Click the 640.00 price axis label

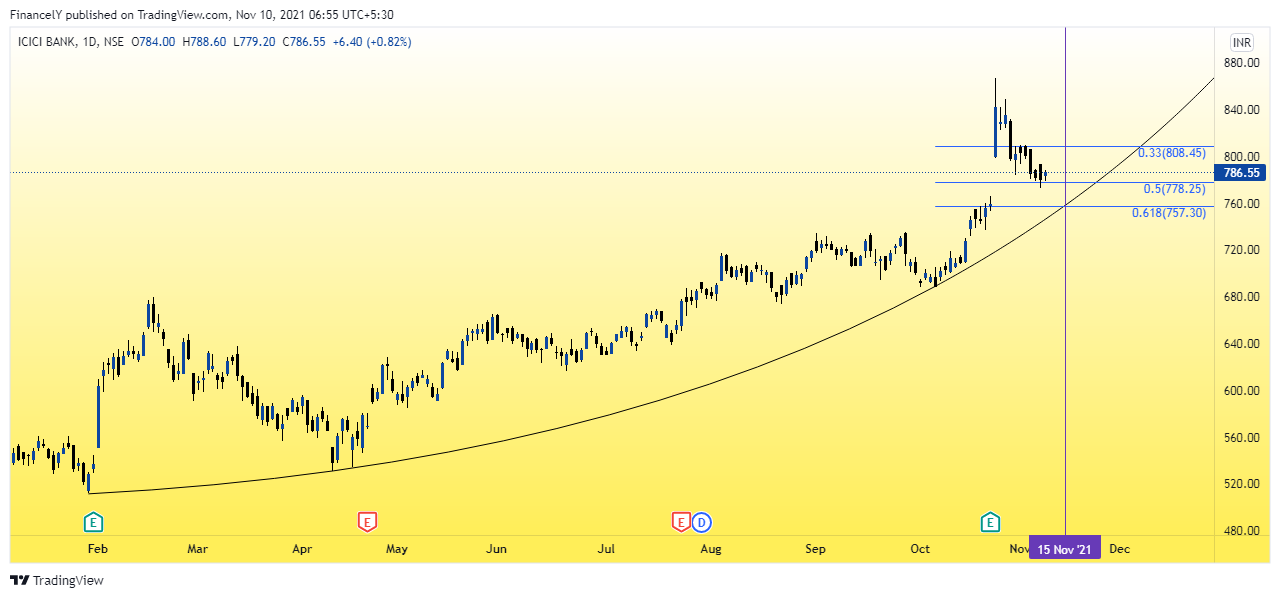tap(1240, 344)
